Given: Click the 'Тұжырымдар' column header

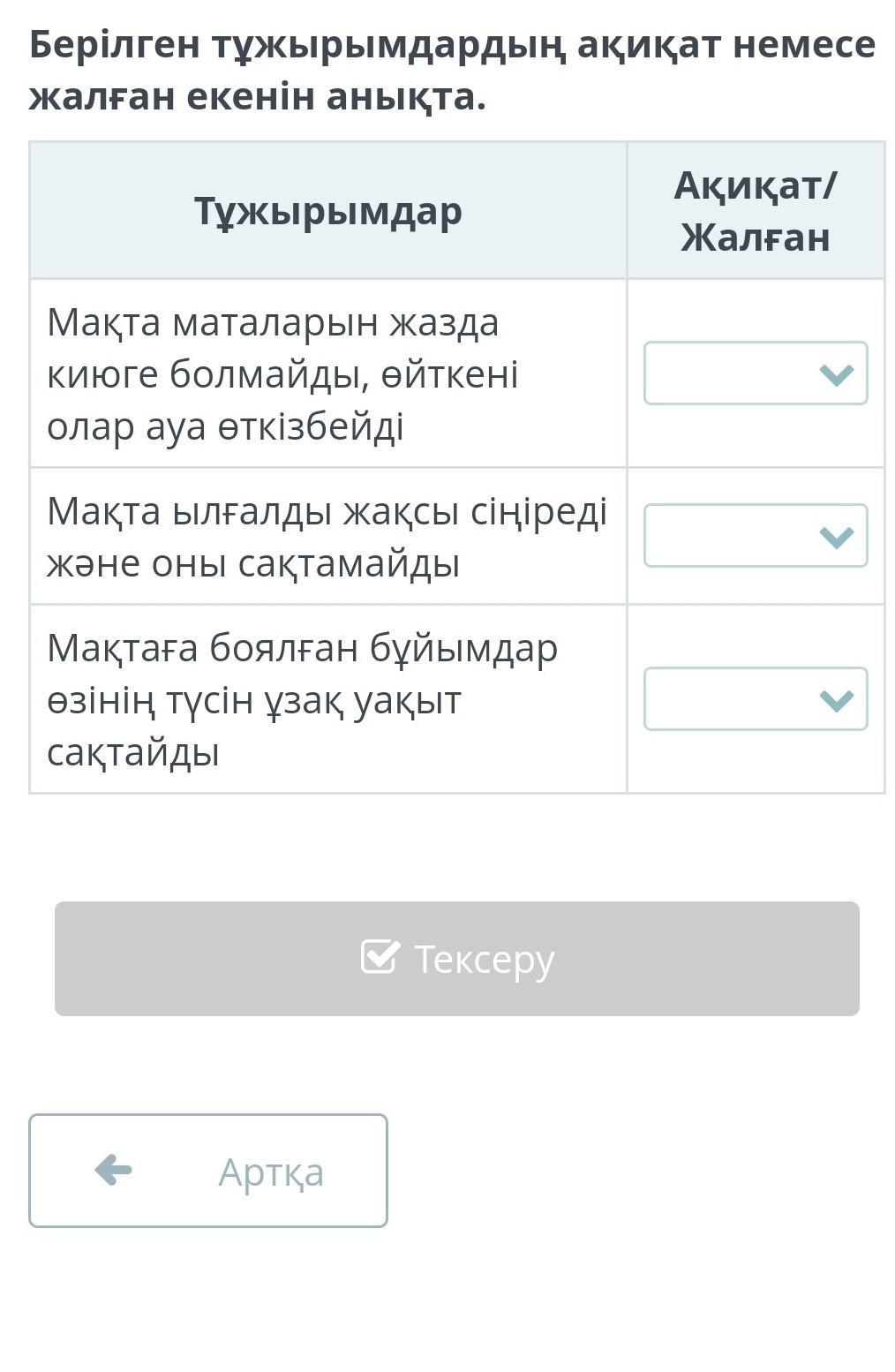Looking at the screenshot, I should (327, 211).
